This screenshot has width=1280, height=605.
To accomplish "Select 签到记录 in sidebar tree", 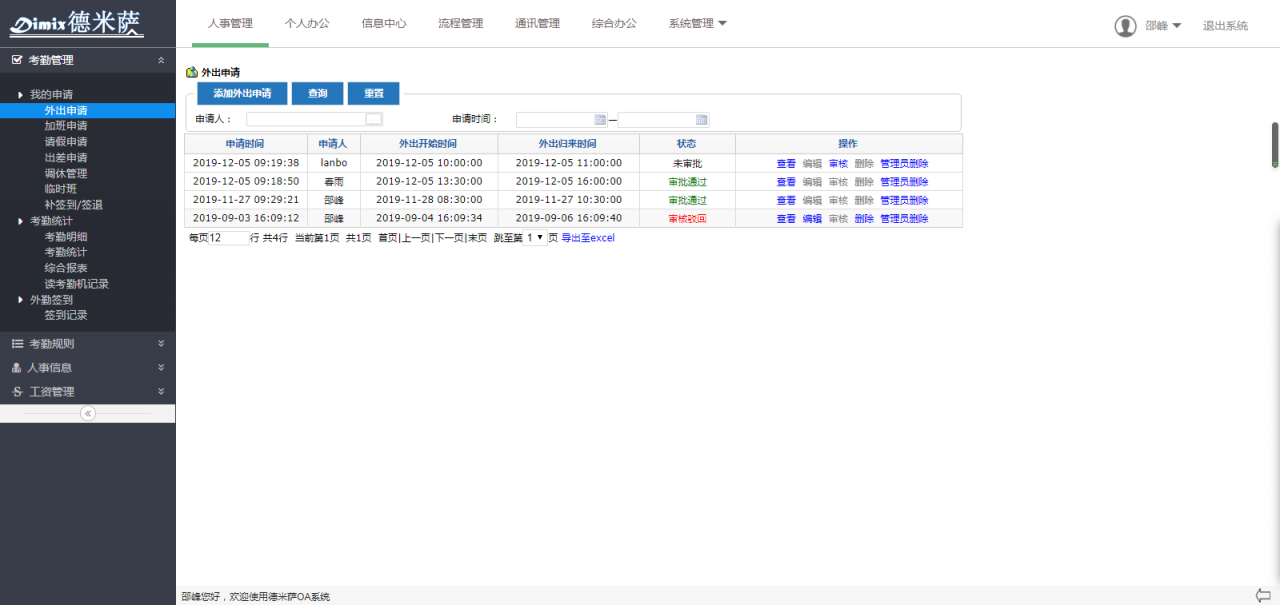I will pos(66,315).
